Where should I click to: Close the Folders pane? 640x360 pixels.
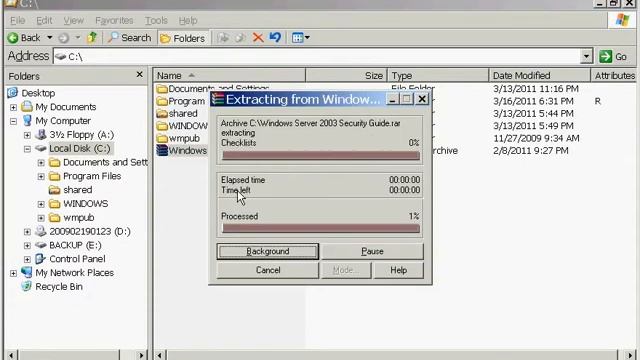click(x=140, y=74)
